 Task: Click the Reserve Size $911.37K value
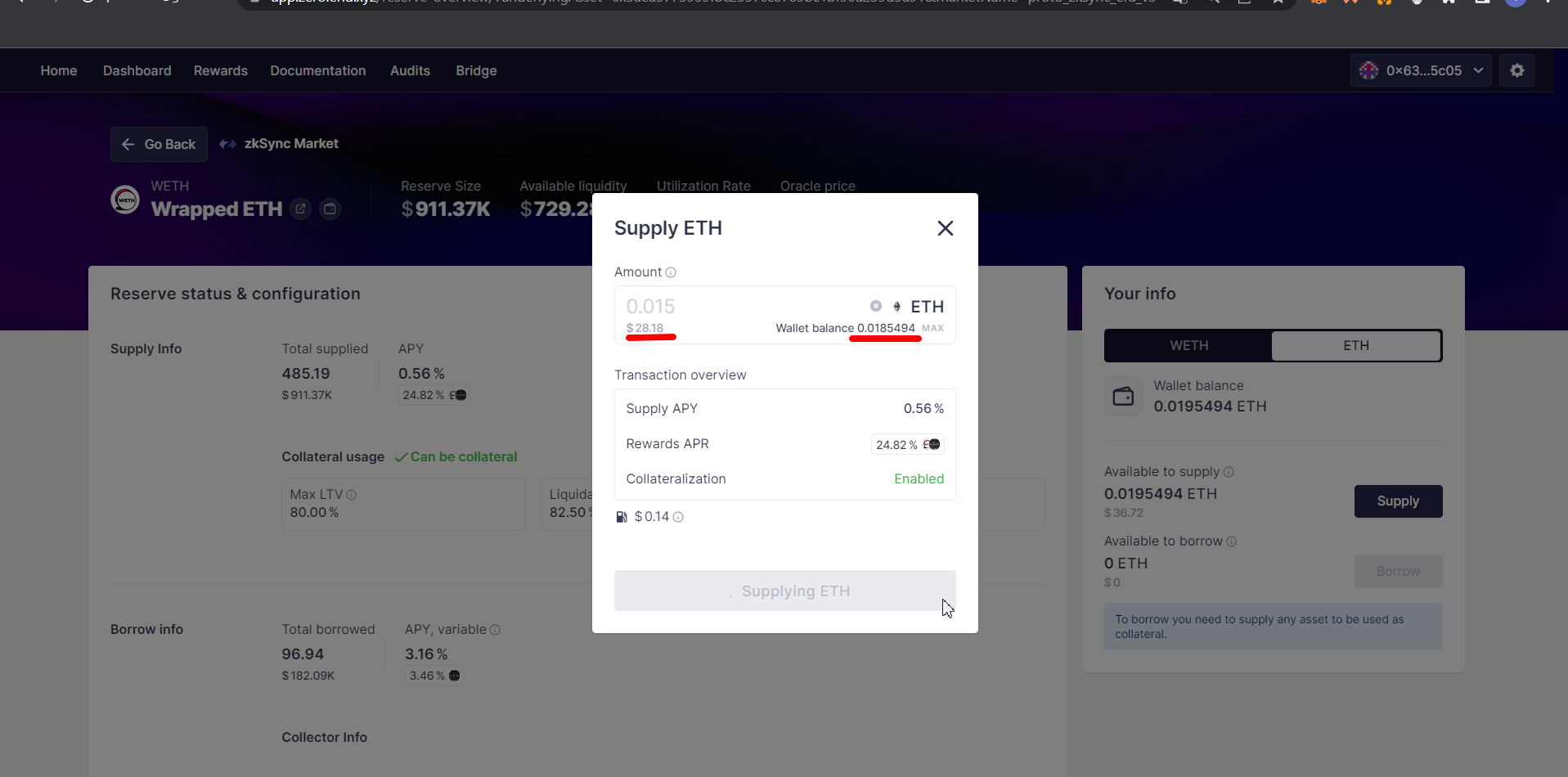[446, 209]
